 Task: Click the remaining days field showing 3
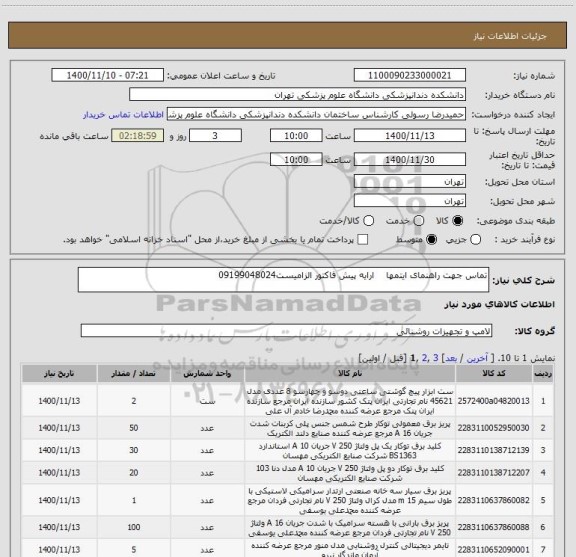tap(215, 136)
